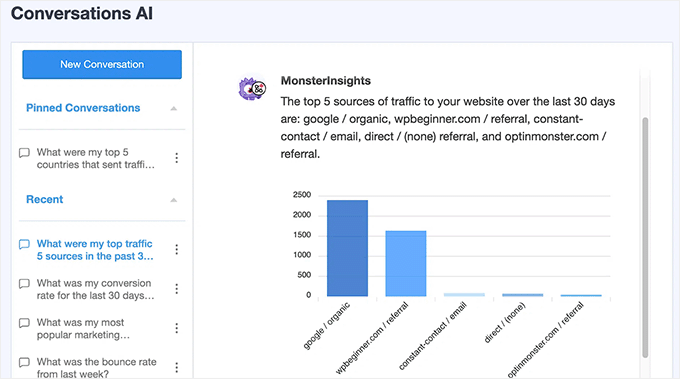The image size is (680, 379).
Task: Click the wpbeginner.com / referral bar
Action: coord(406,263)
